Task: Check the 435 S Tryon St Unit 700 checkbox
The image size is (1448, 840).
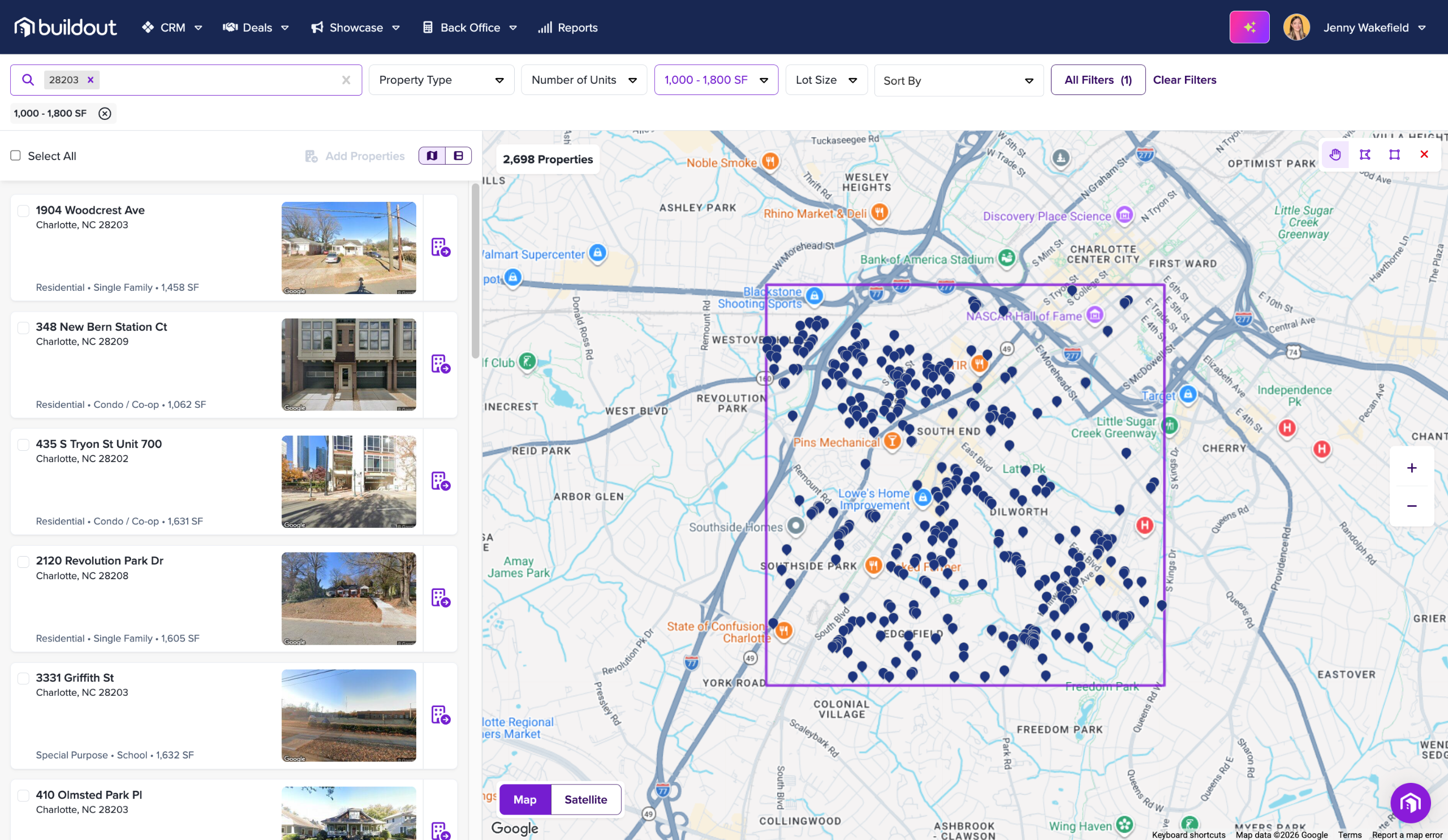Action: pyautogui.click(x=23, y=445)
